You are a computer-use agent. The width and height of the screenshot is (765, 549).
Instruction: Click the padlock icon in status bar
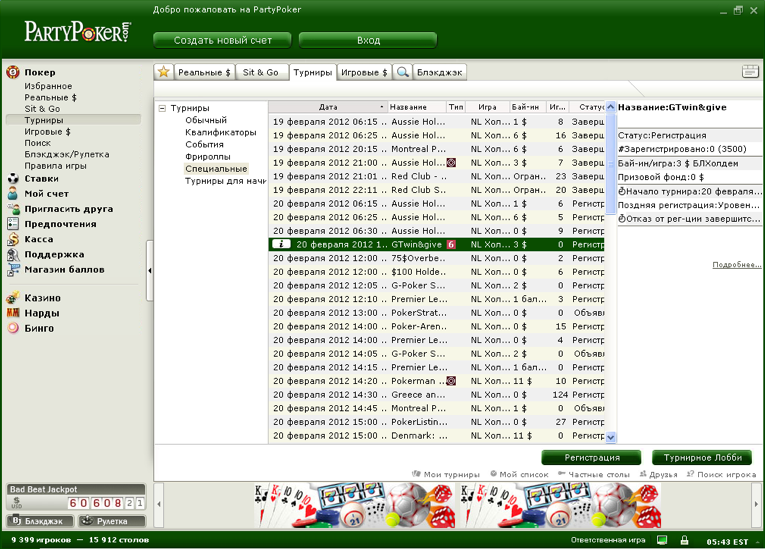[x=684, y=540]
